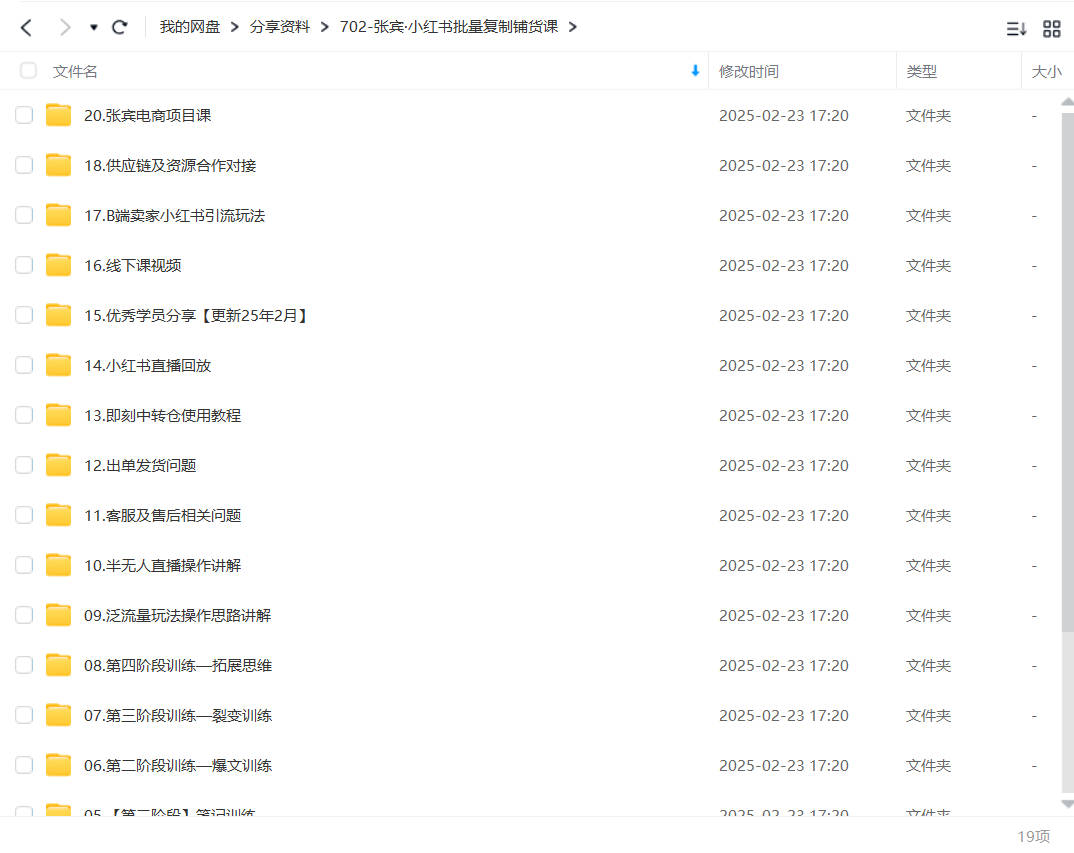The height and width of the screenshot is (853, 1074).
Task: Expand chevron after 702-张宾 breadcrumb
Action: 573,27
